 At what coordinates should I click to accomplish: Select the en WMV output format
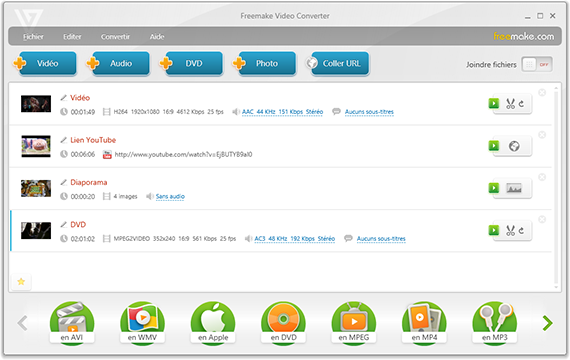click(142, 322)
